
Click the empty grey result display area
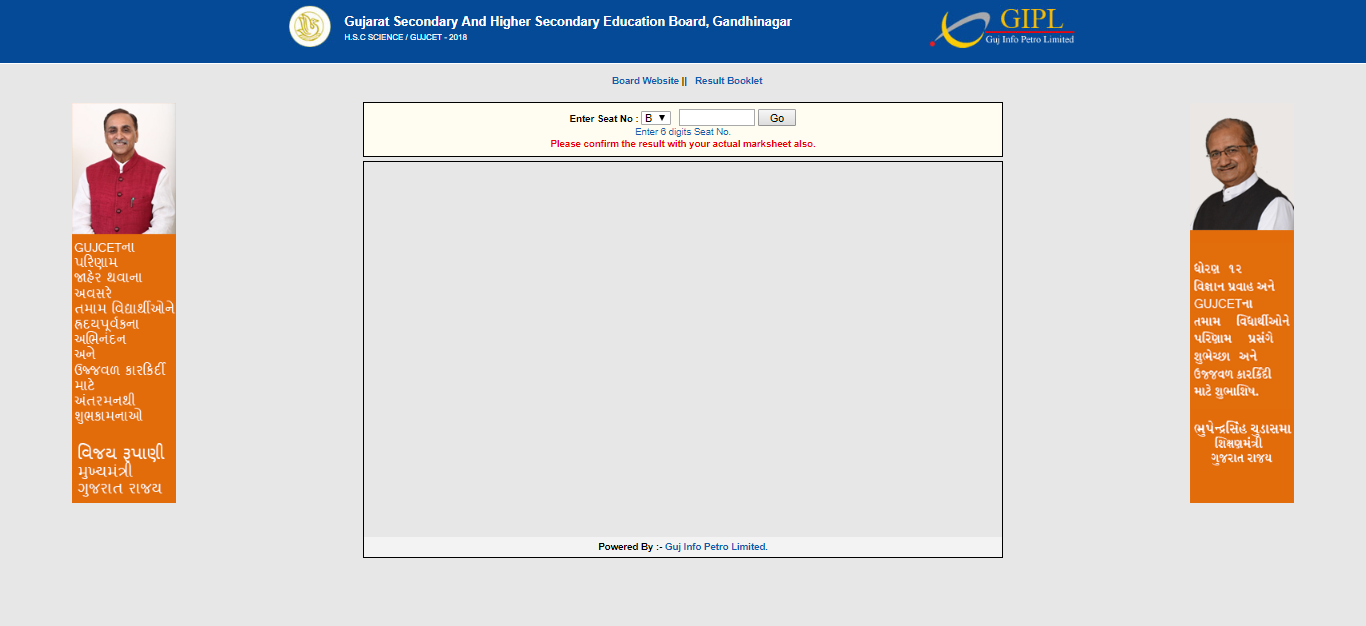[682, 350]
